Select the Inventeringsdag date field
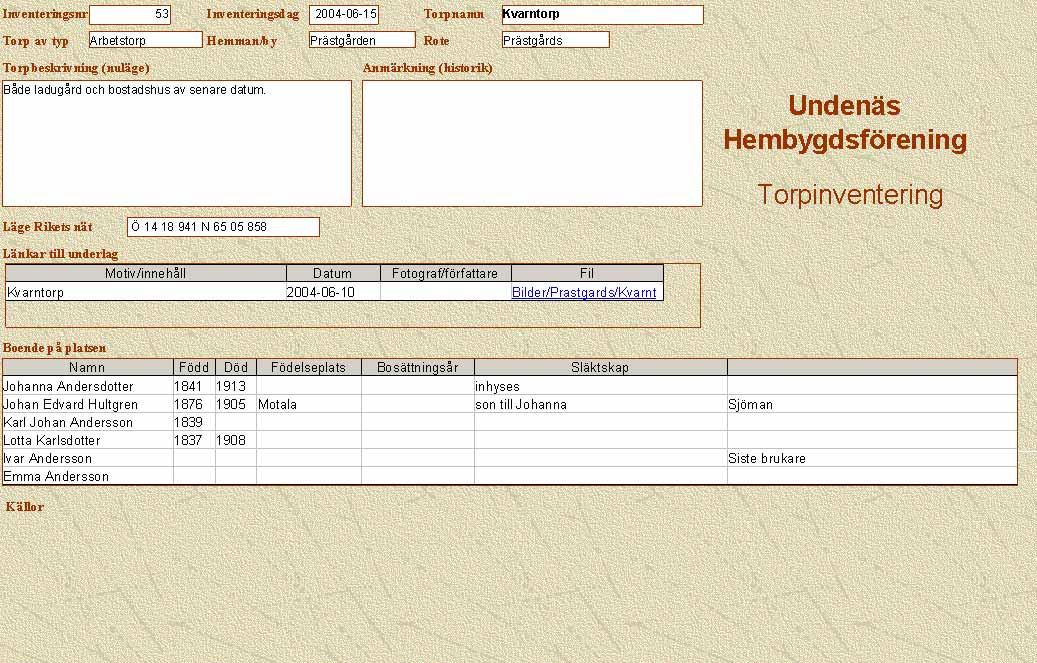 [x=344, y=15]
